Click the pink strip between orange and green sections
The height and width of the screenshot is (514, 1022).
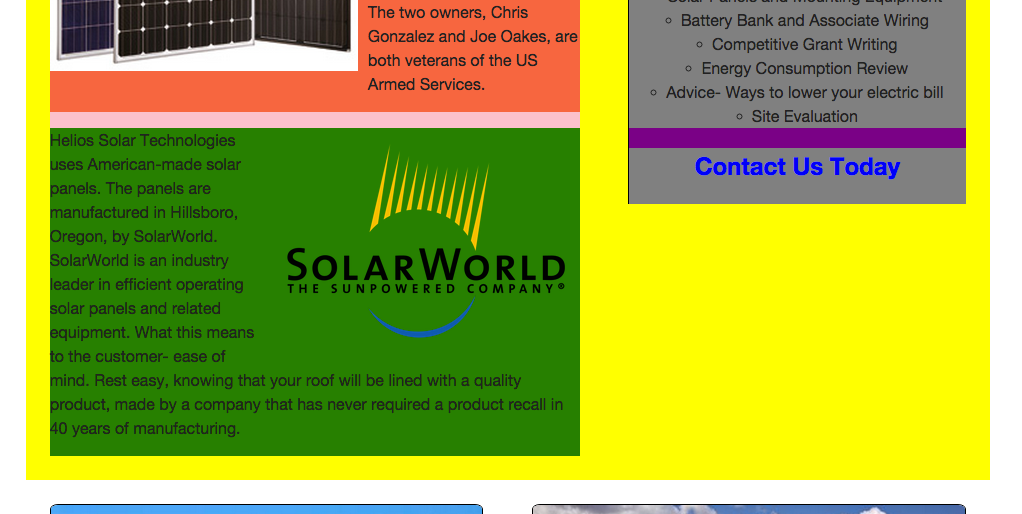pyautogui.click(x=315, y=120)
